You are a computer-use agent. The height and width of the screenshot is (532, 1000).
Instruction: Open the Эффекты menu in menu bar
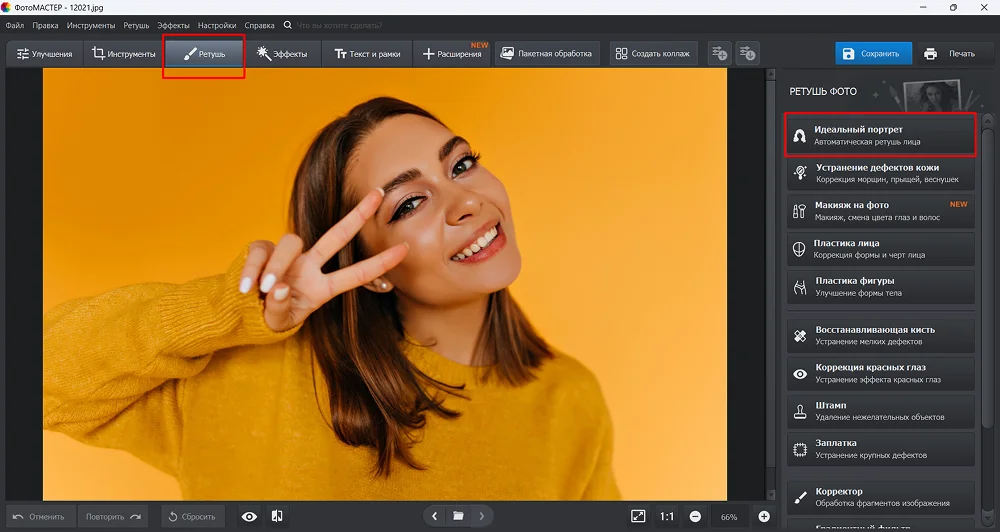(x=173, y=26)
